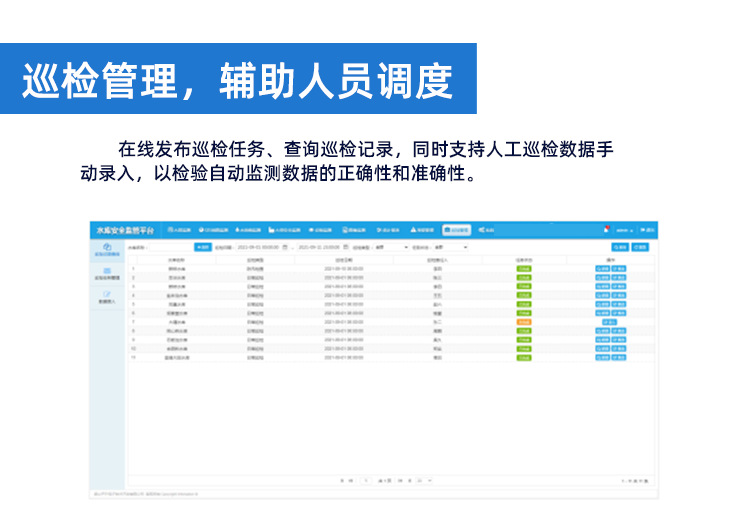The image size is (750, 529).
Task: Click the view button in row 9
Action: click(x=602, y=340)
